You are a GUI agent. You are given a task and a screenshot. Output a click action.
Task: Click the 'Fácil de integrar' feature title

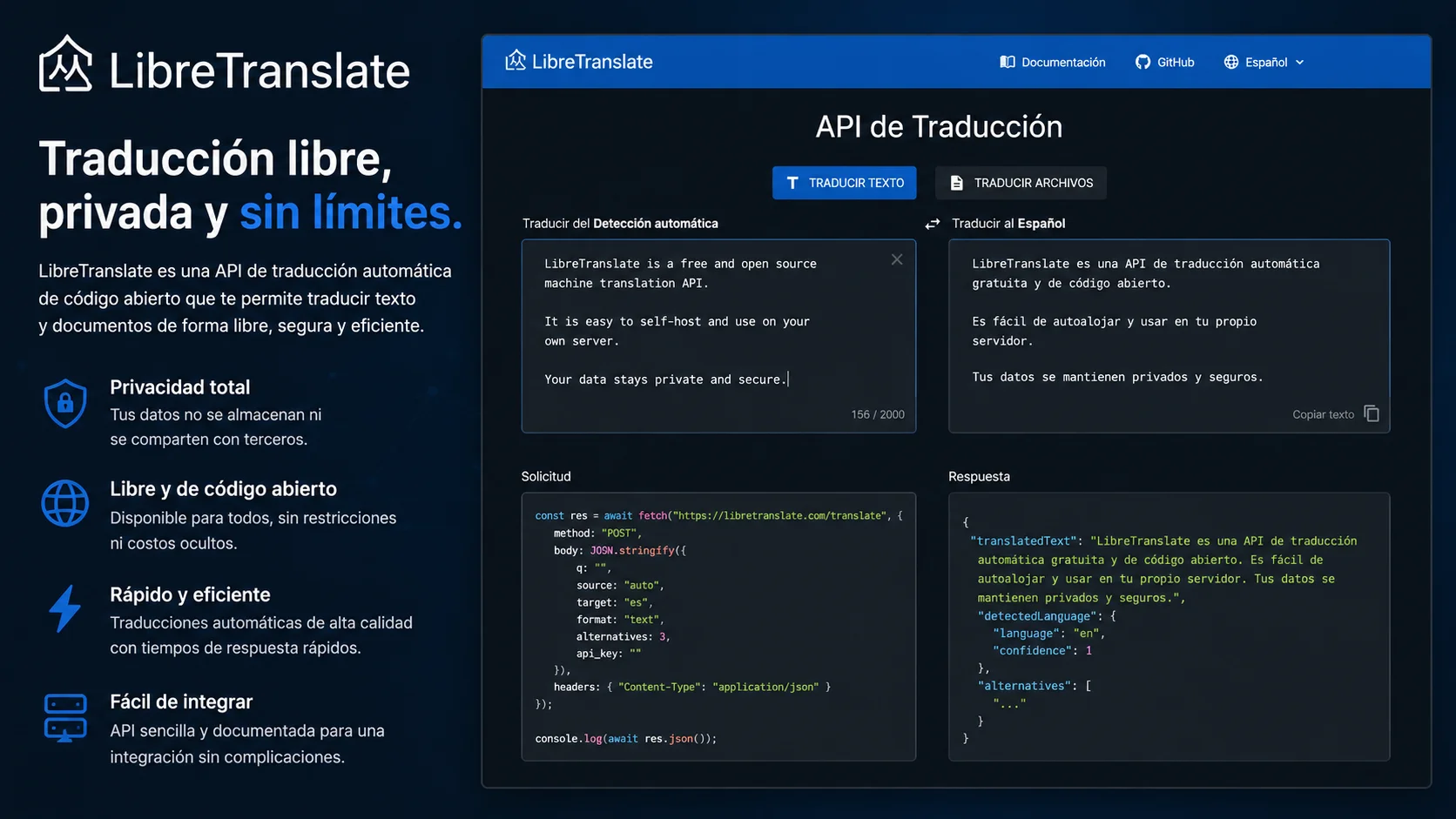(181, 702)
